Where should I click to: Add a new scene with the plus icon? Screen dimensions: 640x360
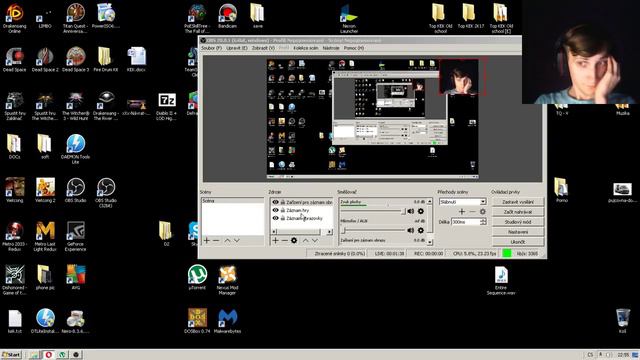pyautogui.click(x=207, y=241)
